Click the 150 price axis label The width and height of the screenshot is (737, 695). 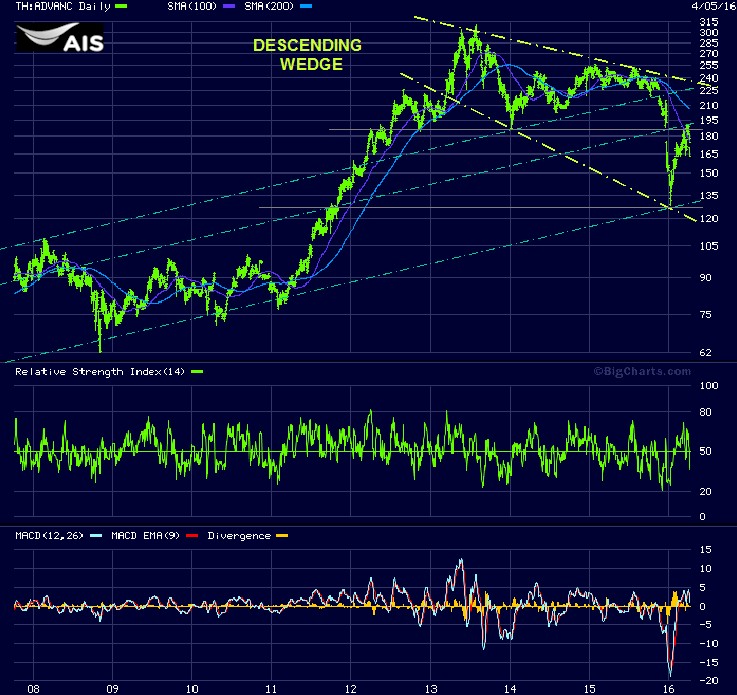point(709,173)
